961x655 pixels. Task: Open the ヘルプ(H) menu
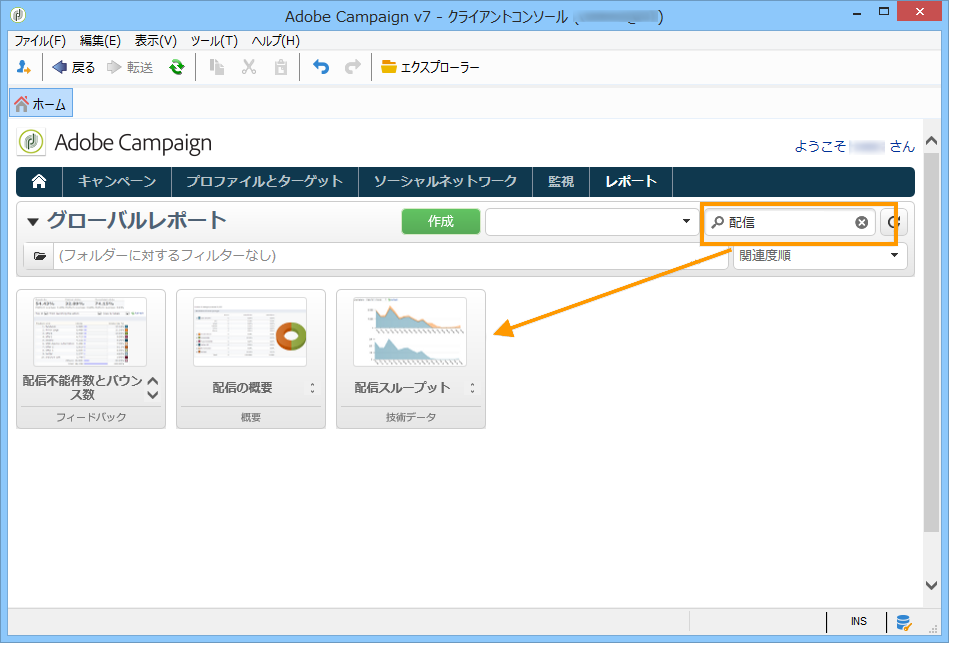(x=275, y=41)
